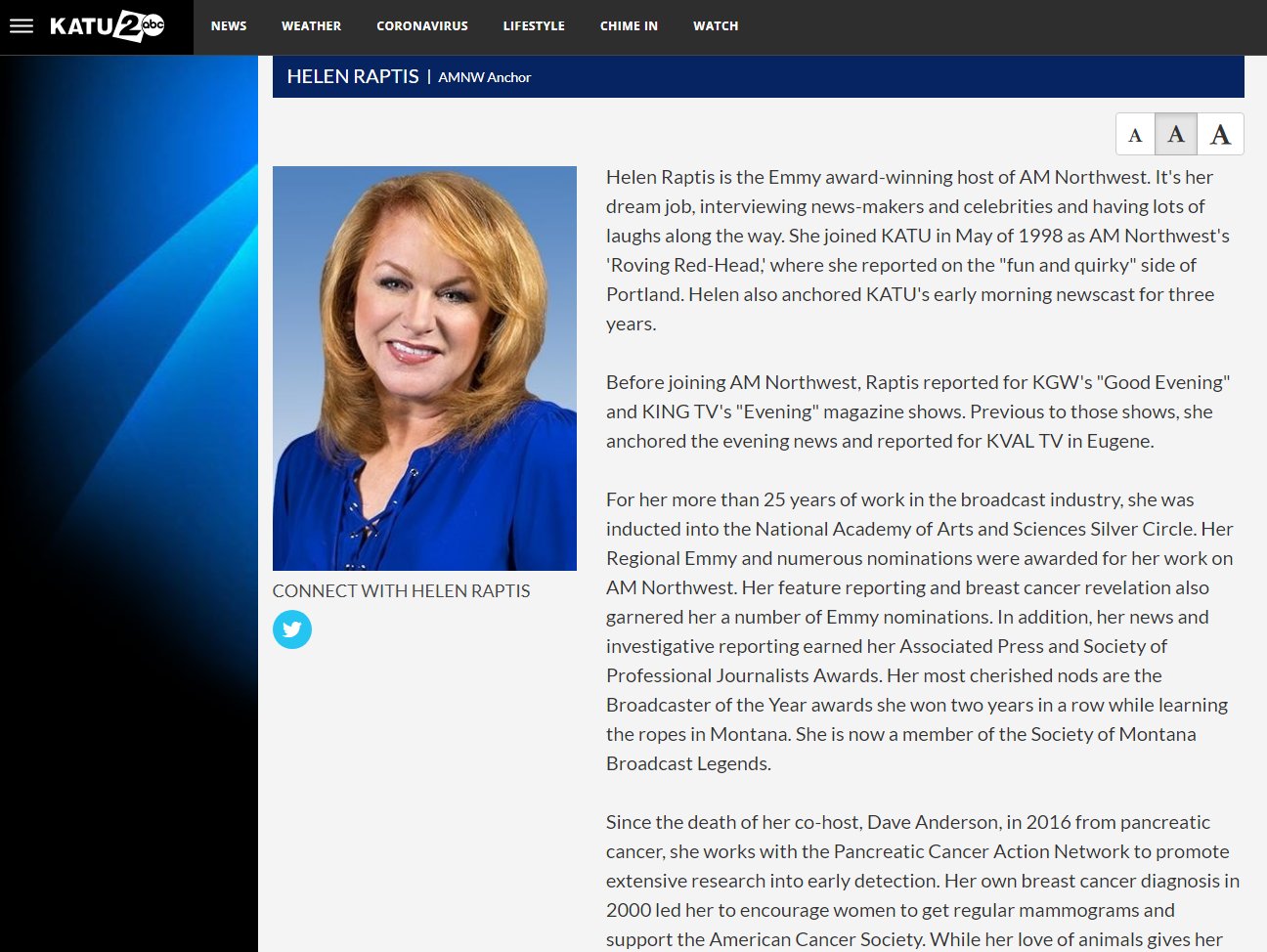Screen dimensions: 1267x952
Task: Click the KATU 2 ABC logo
Action: click(x=108, y=26)
